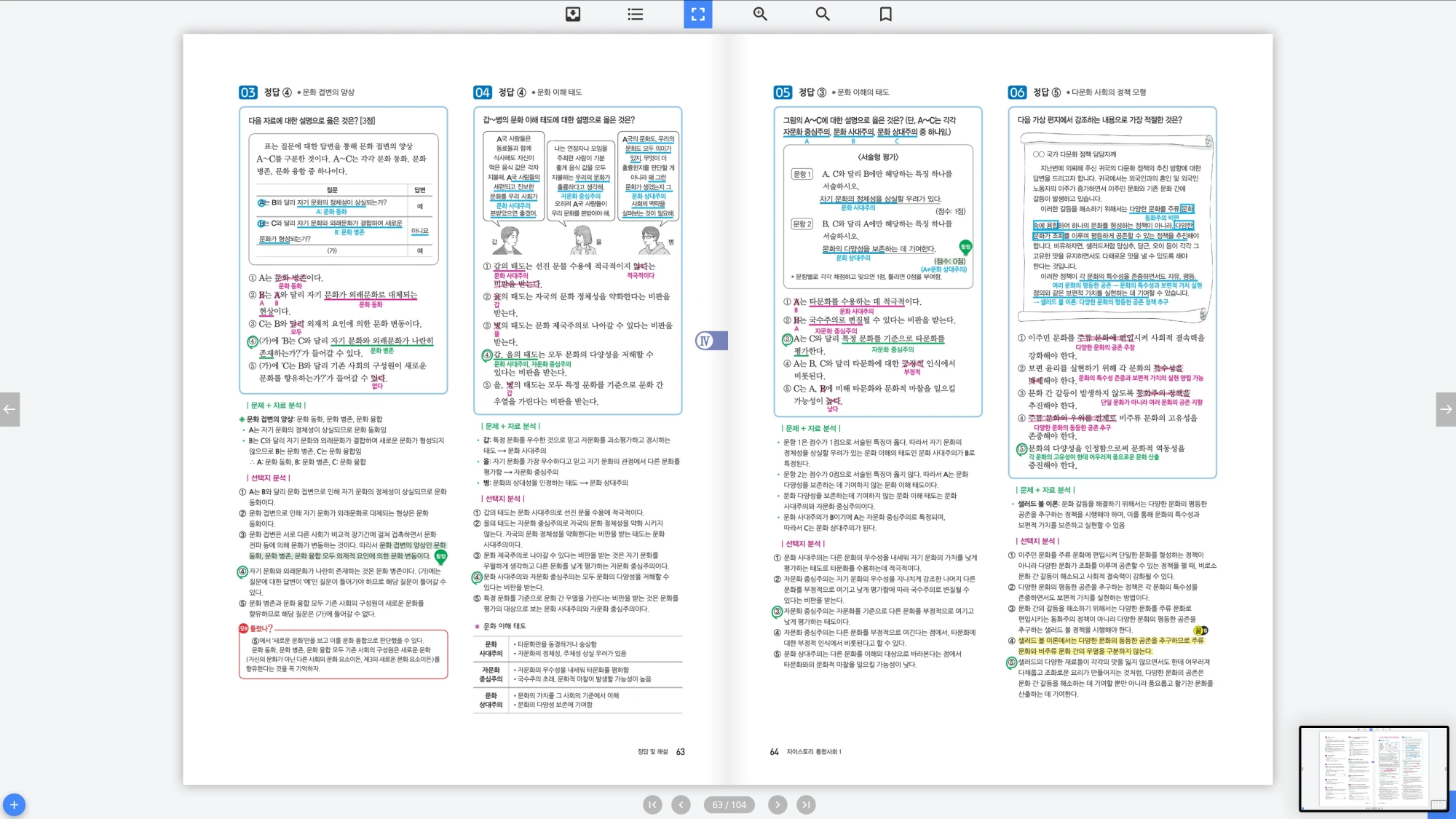
Task: Open the search tool
Action: [823, 14]
